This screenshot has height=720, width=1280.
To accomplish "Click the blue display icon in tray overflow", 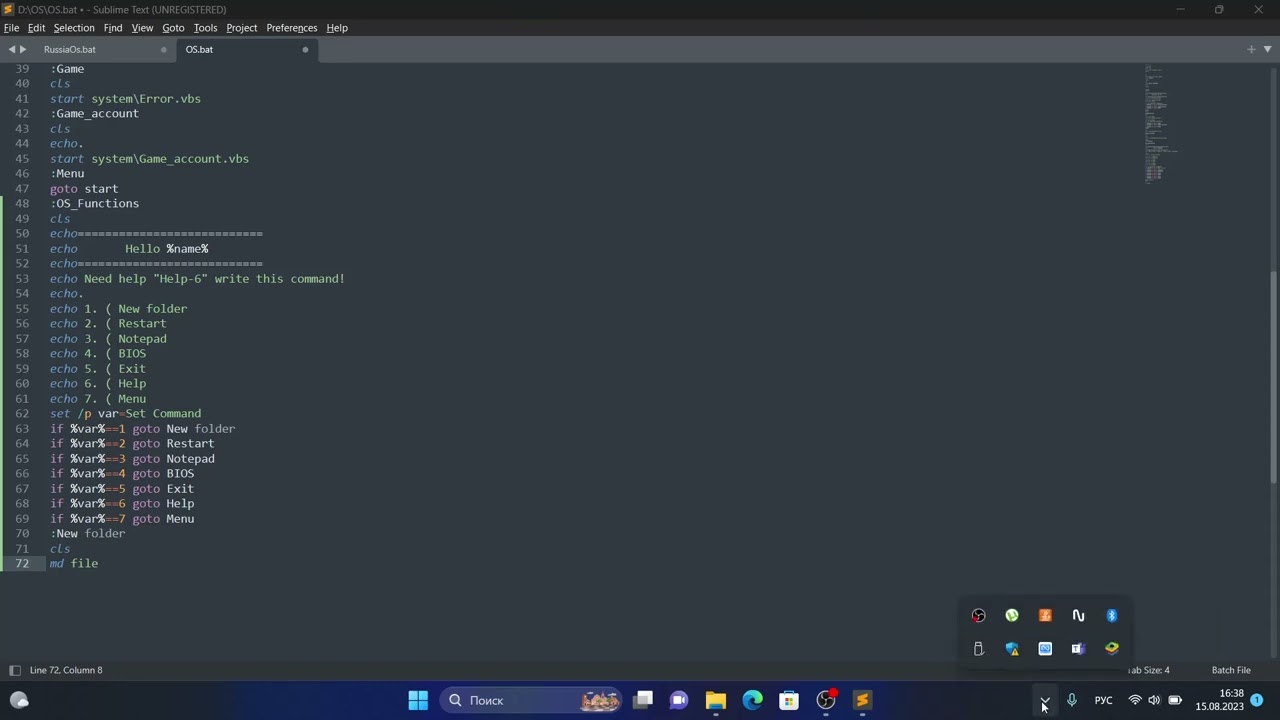I will (1045, 649).
